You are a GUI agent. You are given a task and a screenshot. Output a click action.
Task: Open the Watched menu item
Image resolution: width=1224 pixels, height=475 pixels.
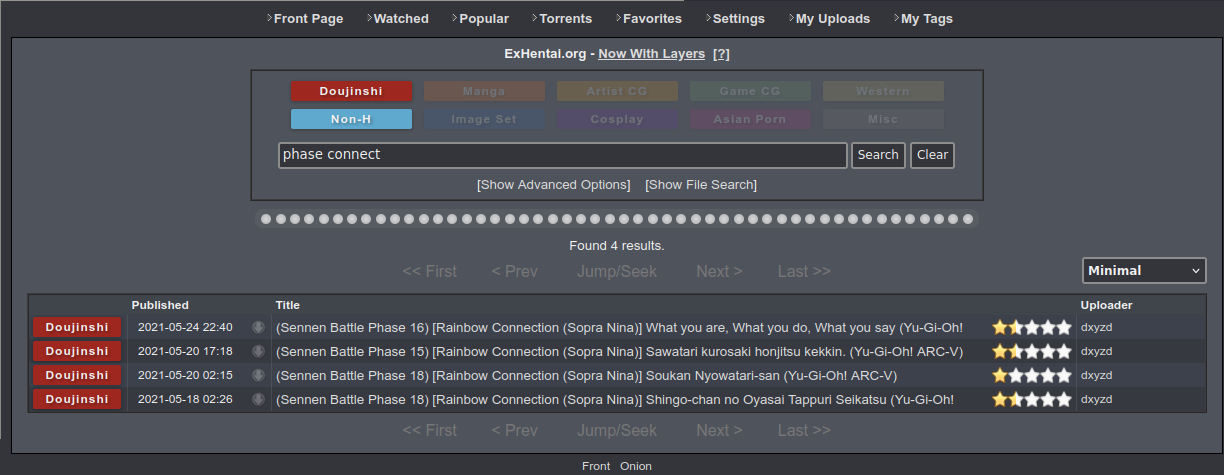pos(400,19)
